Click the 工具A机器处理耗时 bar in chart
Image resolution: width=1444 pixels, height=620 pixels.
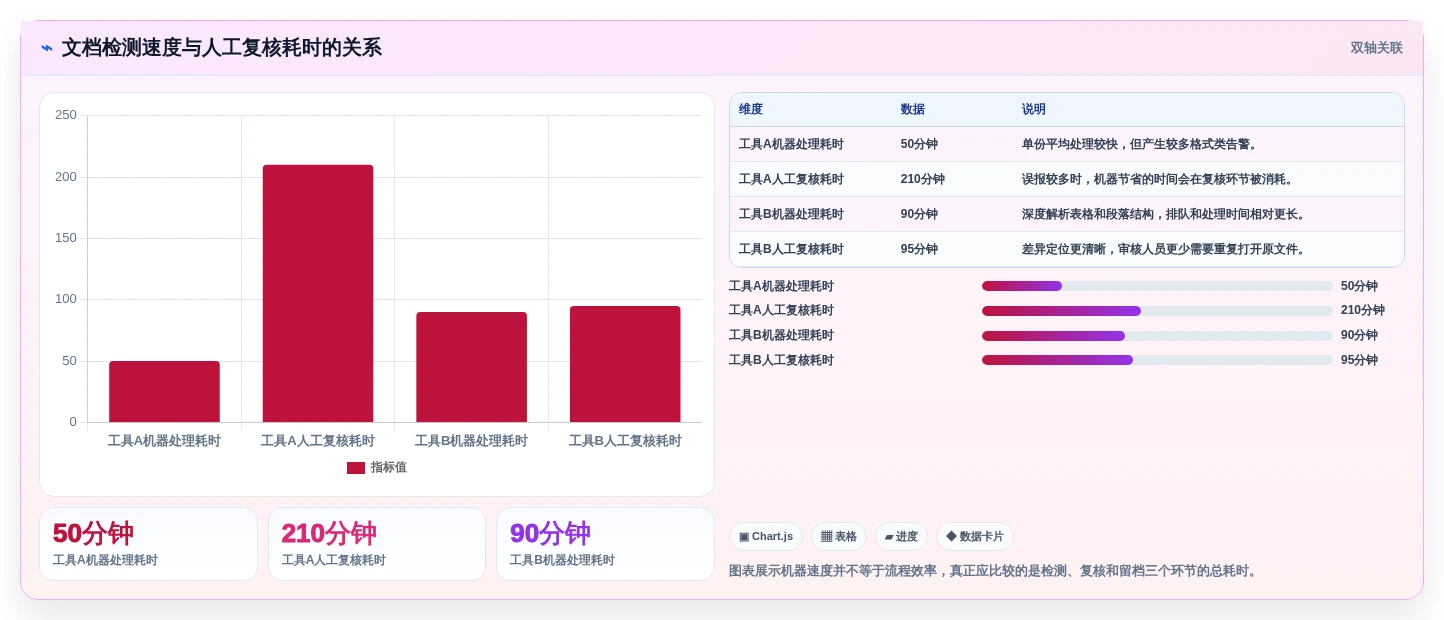pos(164,391)
